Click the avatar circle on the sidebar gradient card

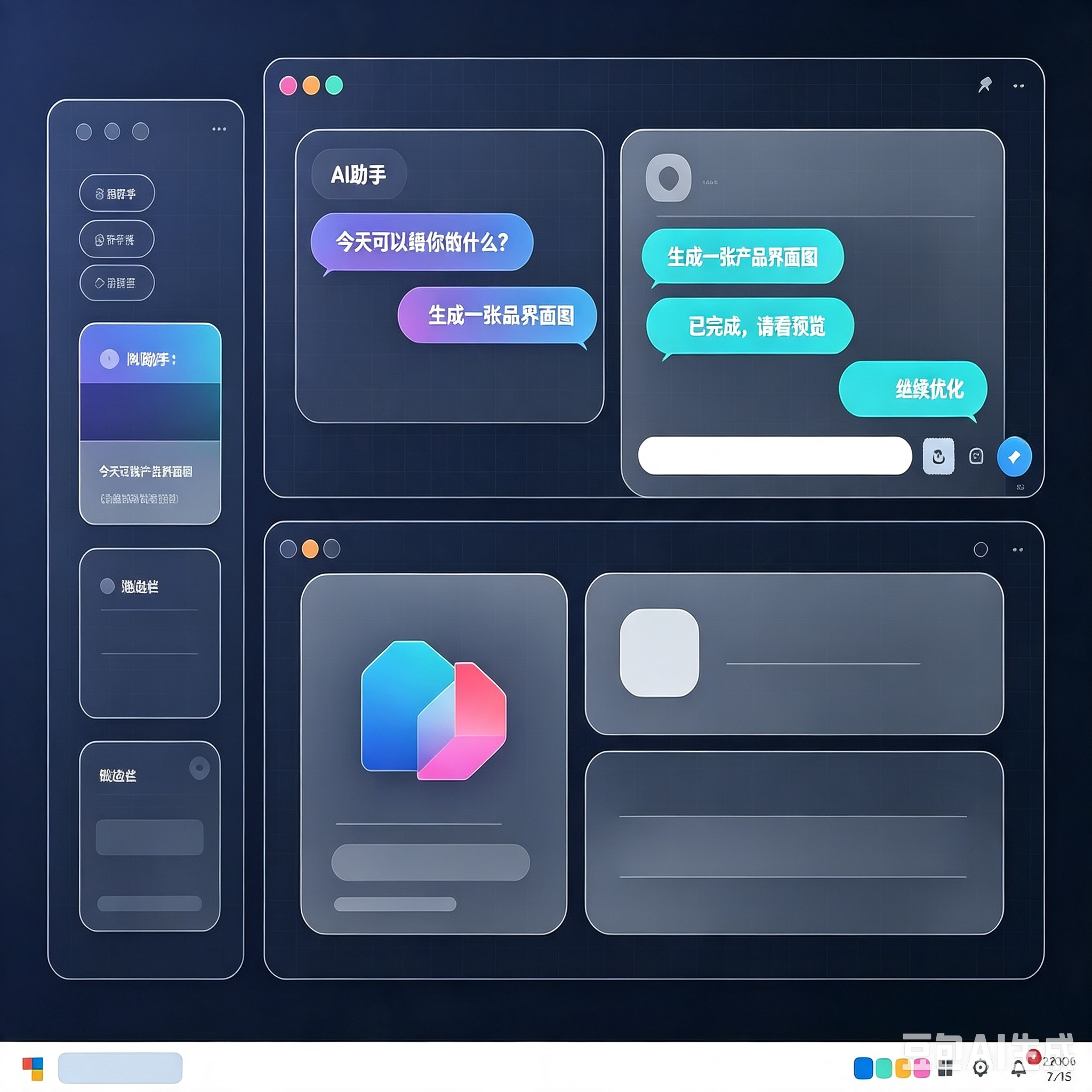(109, 359)
